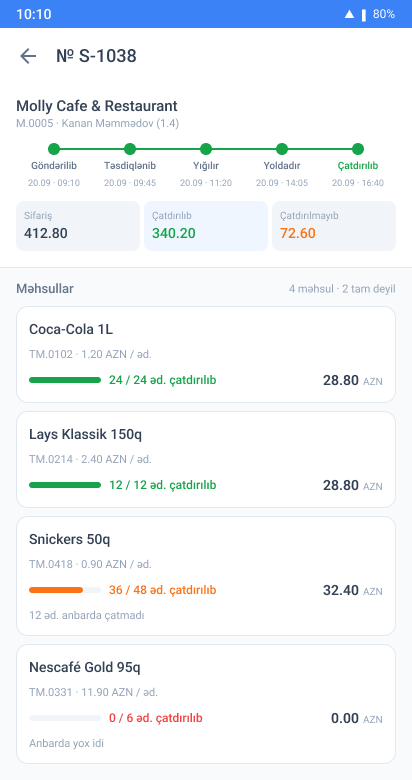412x780 pixels.
Task: Select the Təsdiqlənib timeline step dot
Action: tap(130, 149)
